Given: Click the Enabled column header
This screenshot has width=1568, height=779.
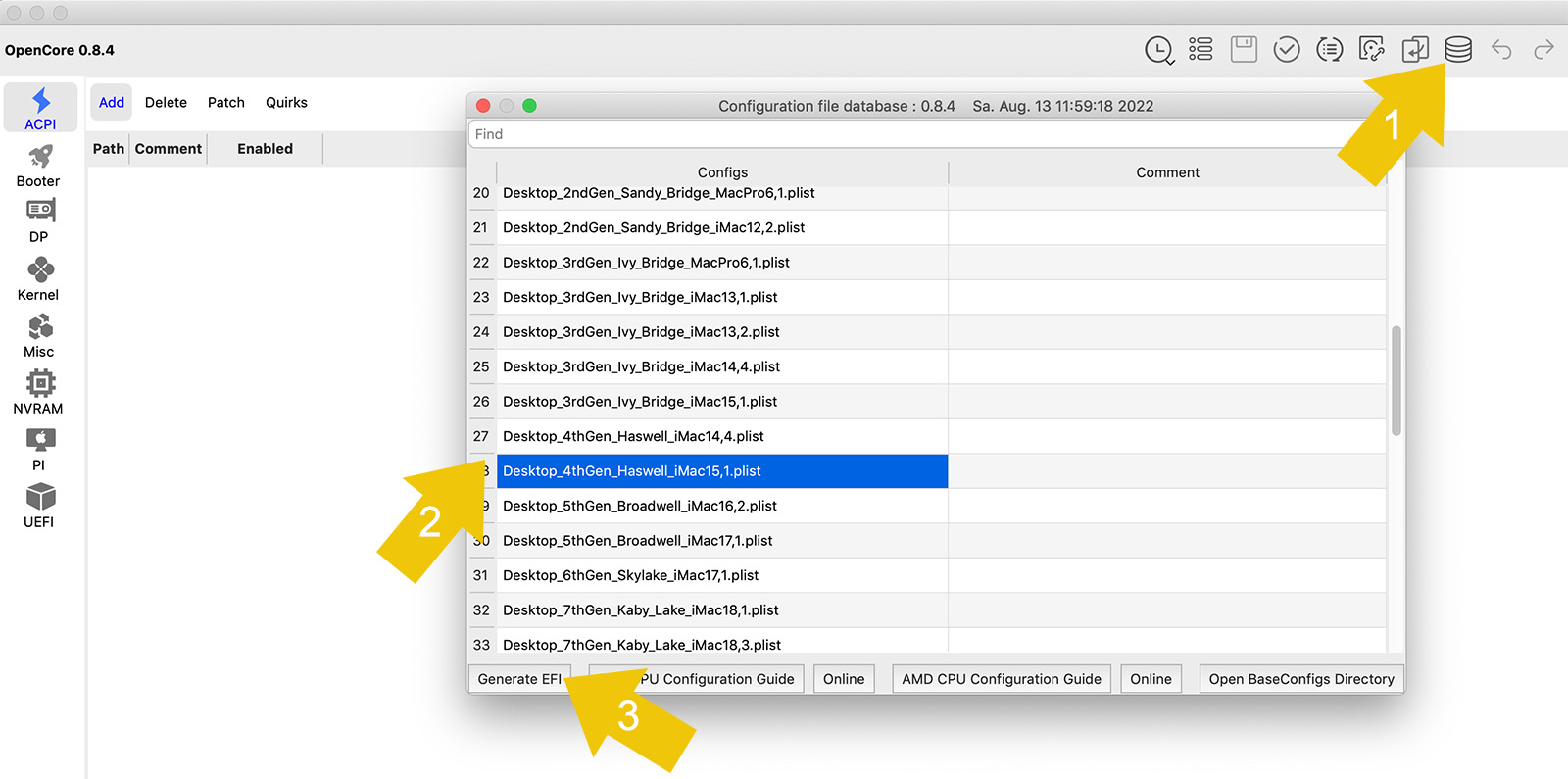Looking at the screenshot, I should pyautogui.click(x=265, y=149).
